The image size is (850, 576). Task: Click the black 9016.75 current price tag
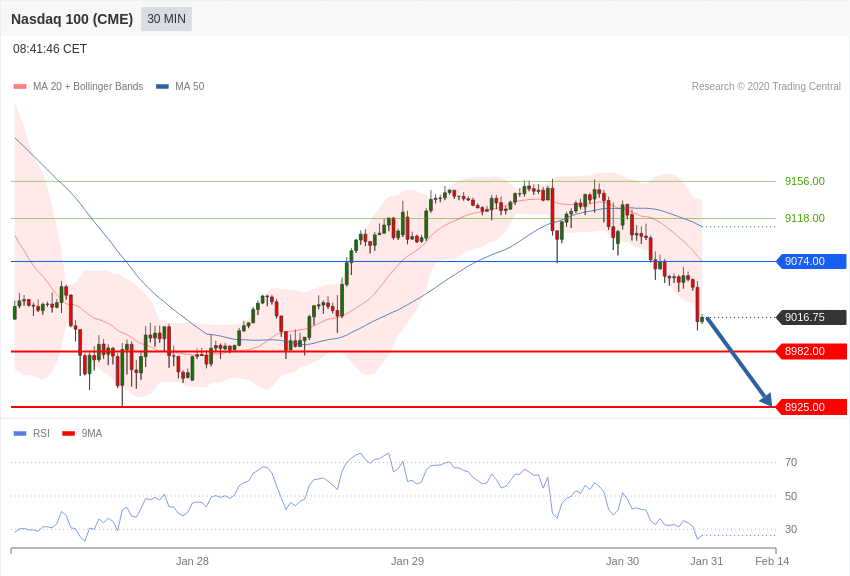[x=812, y=317]
